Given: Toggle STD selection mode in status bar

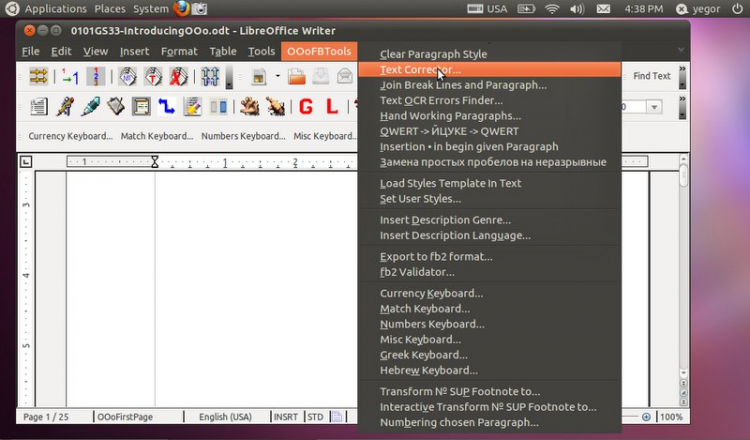Looking at the screenshot, I should (x=315, y=417).
